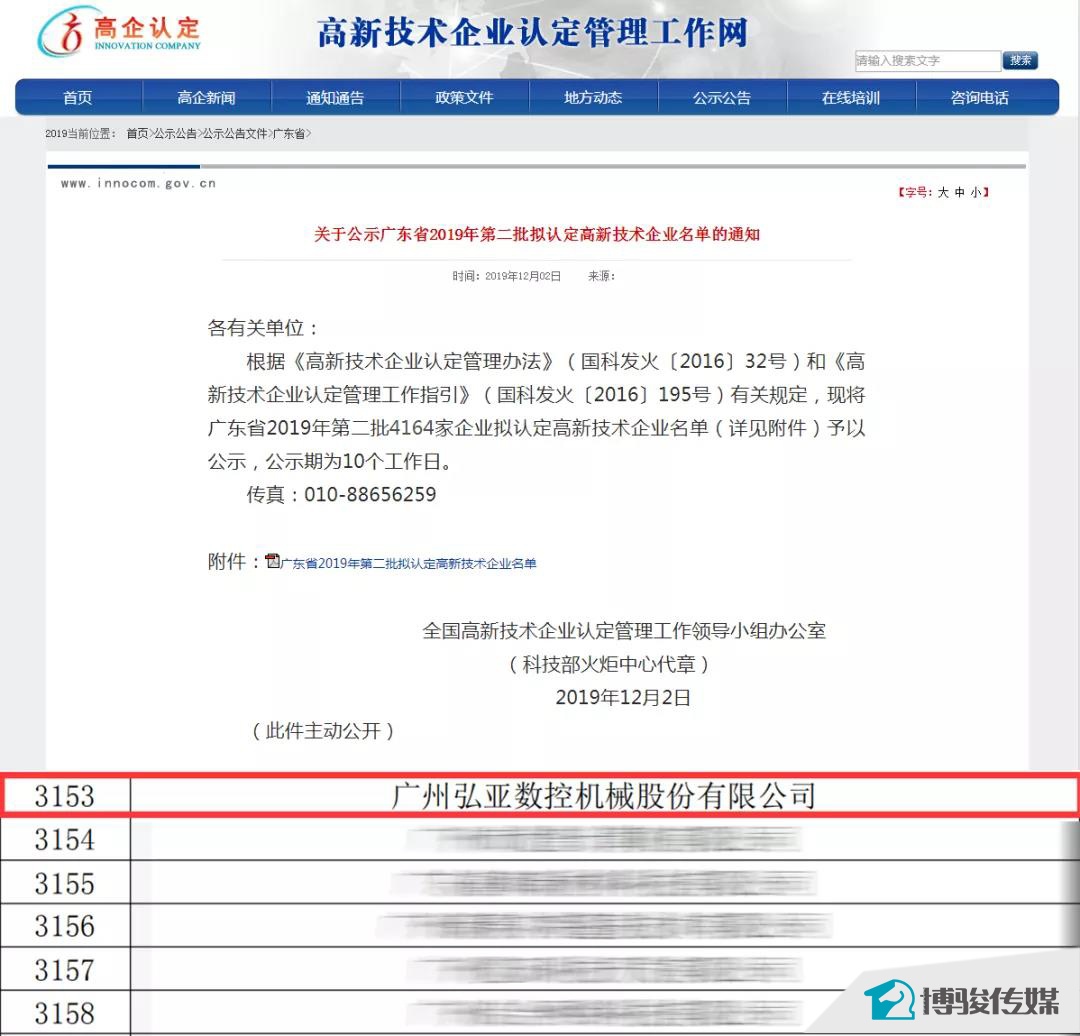Open the 高企新闻 navigation tab

pyautogui.click(x=206, y=98)
